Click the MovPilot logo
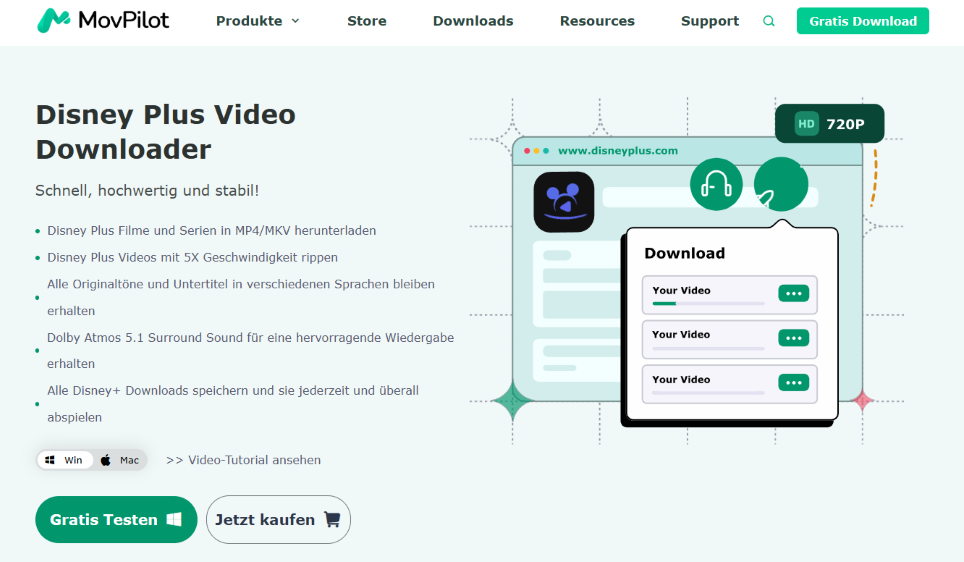The height and width of the screenshot is (562, 964). [103, 20]
